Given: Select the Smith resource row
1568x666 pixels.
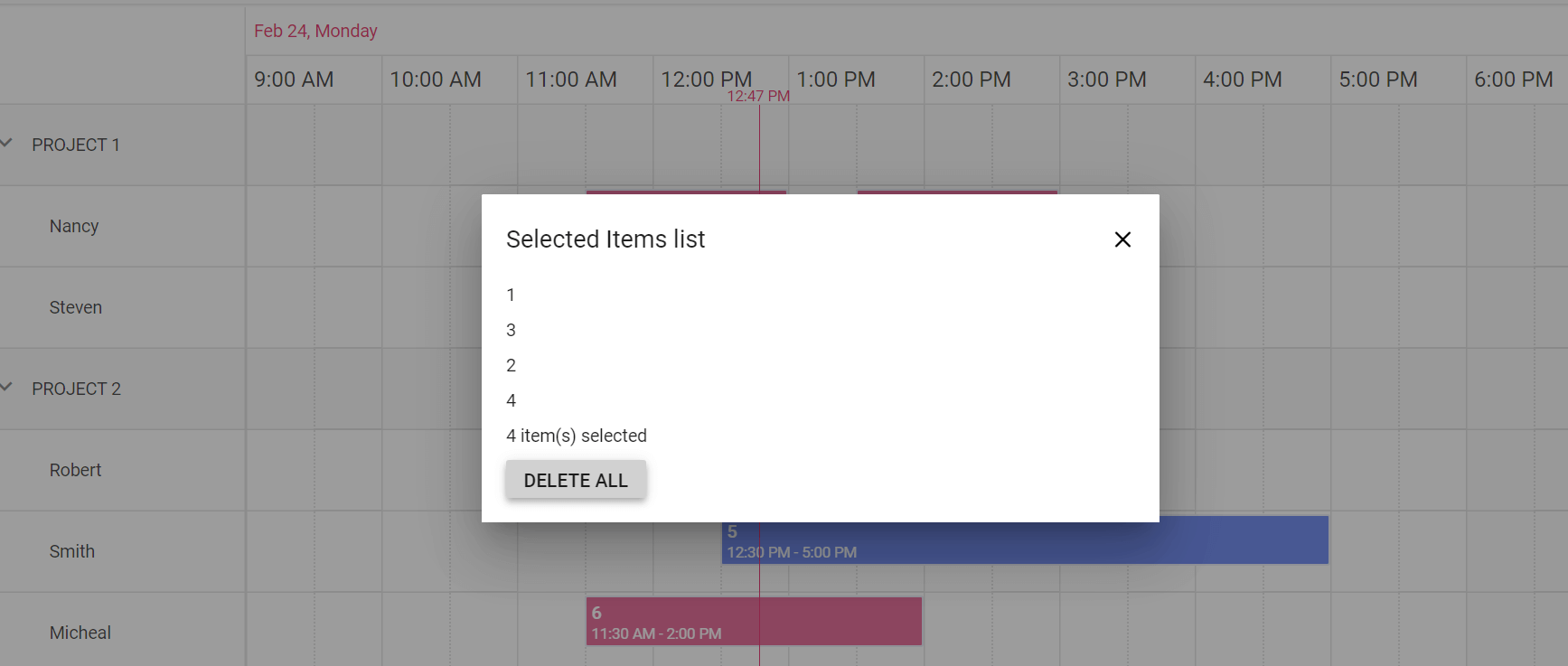Looking at the screenshot, I should (x=72, y=551).
